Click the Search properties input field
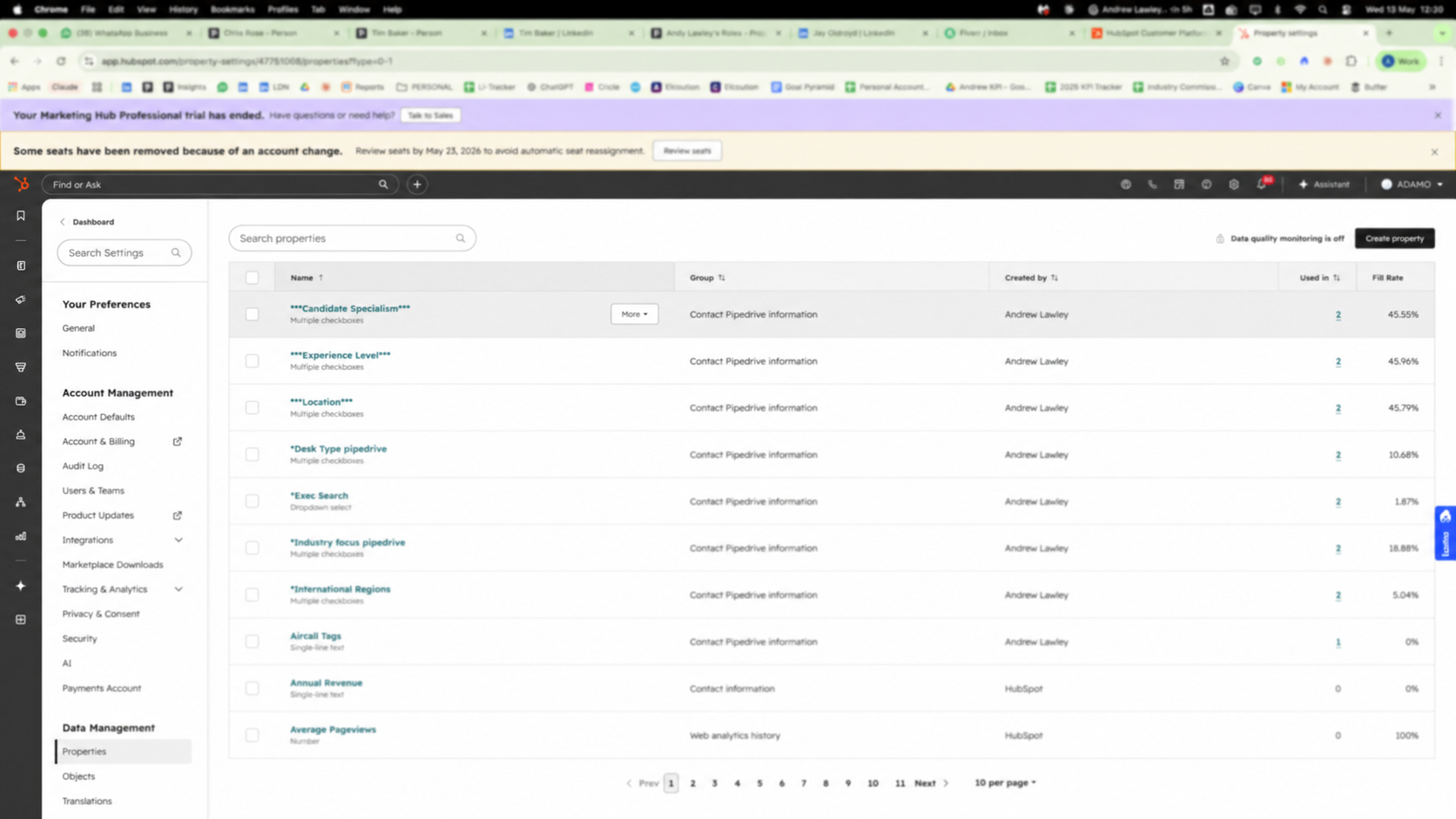 tap(352, 238)
